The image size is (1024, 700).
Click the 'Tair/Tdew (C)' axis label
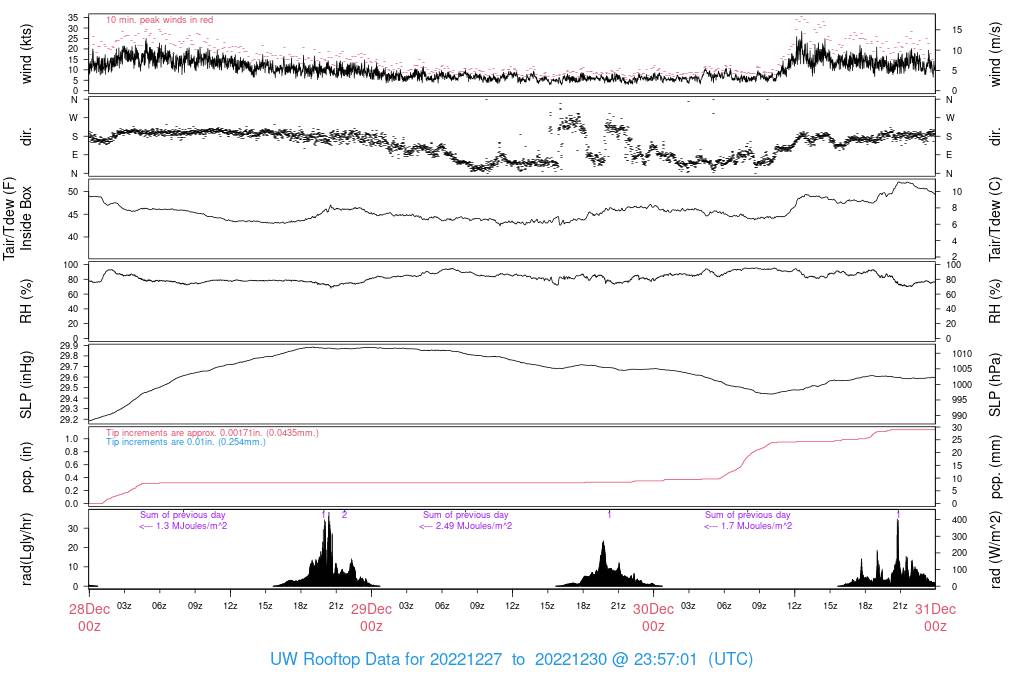coord(995,219)
